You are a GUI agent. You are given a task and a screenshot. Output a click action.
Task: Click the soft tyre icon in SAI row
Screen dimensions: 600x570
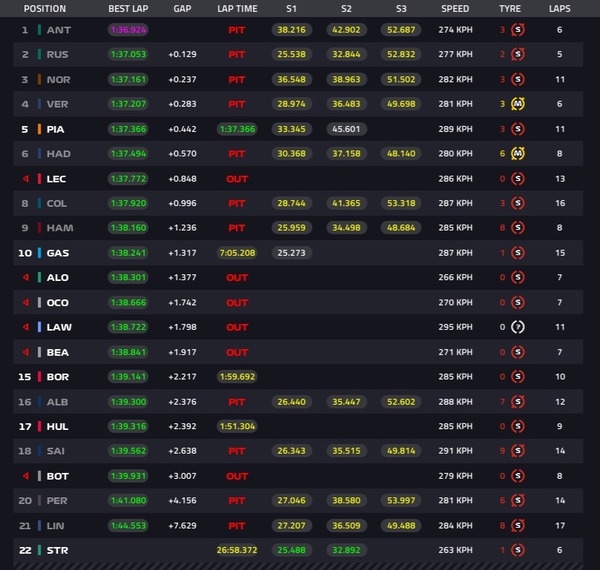pyautogui.click(x=517, y=451)
